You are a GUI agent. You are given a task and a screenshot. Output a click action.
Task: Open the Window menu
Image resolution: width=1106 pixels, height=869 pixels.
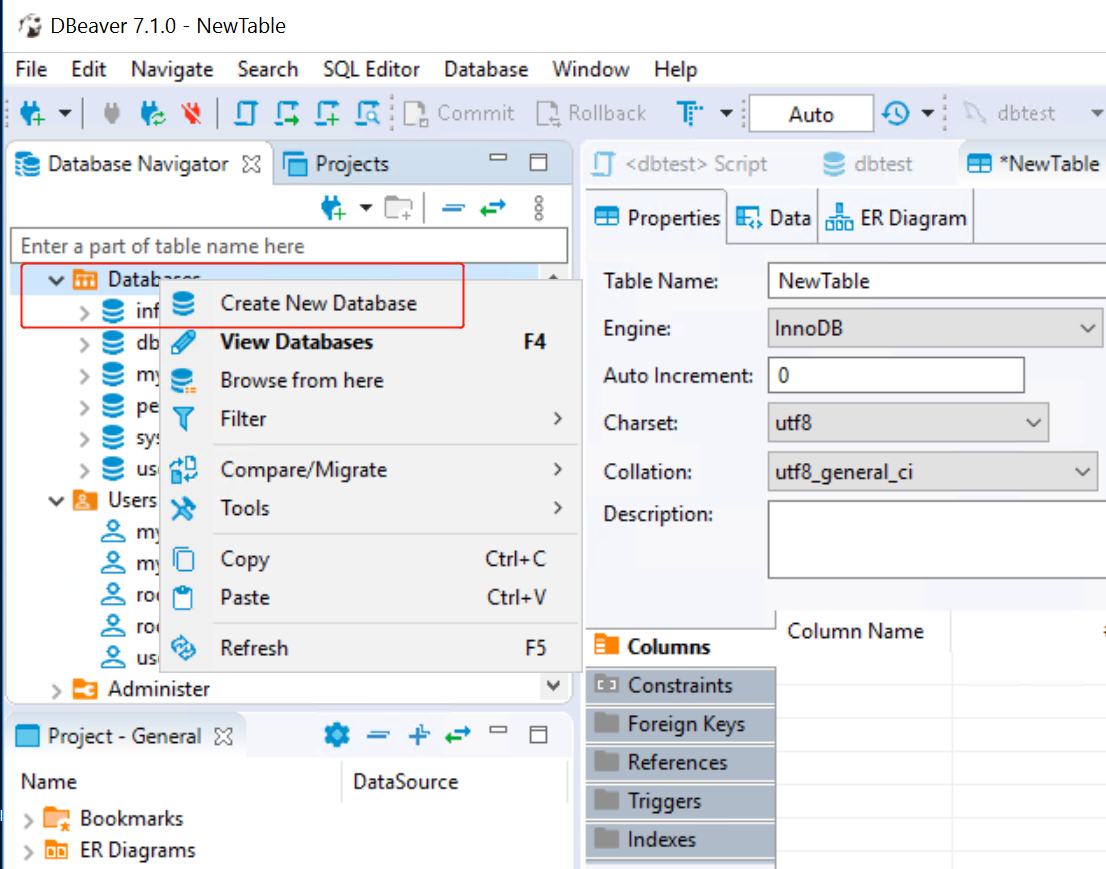[590, 69]
